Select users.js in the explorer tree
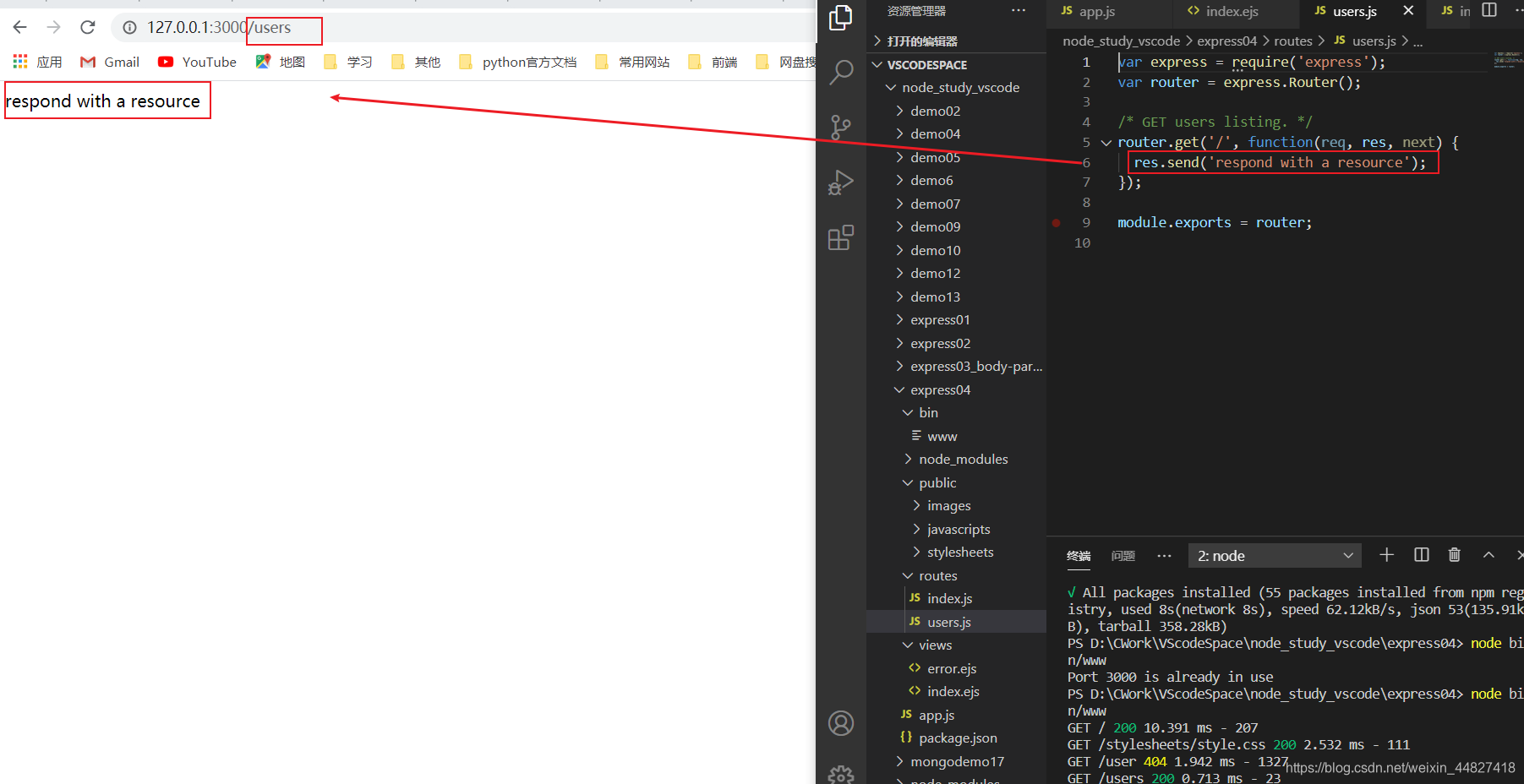1524x784 pixels. [956, 622]
